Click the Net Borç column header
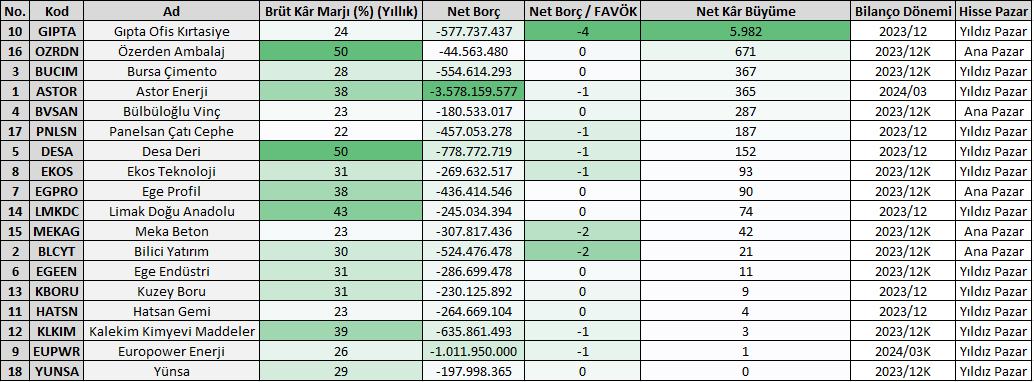This screenshot has width=1034, height=382. [473, 11]
